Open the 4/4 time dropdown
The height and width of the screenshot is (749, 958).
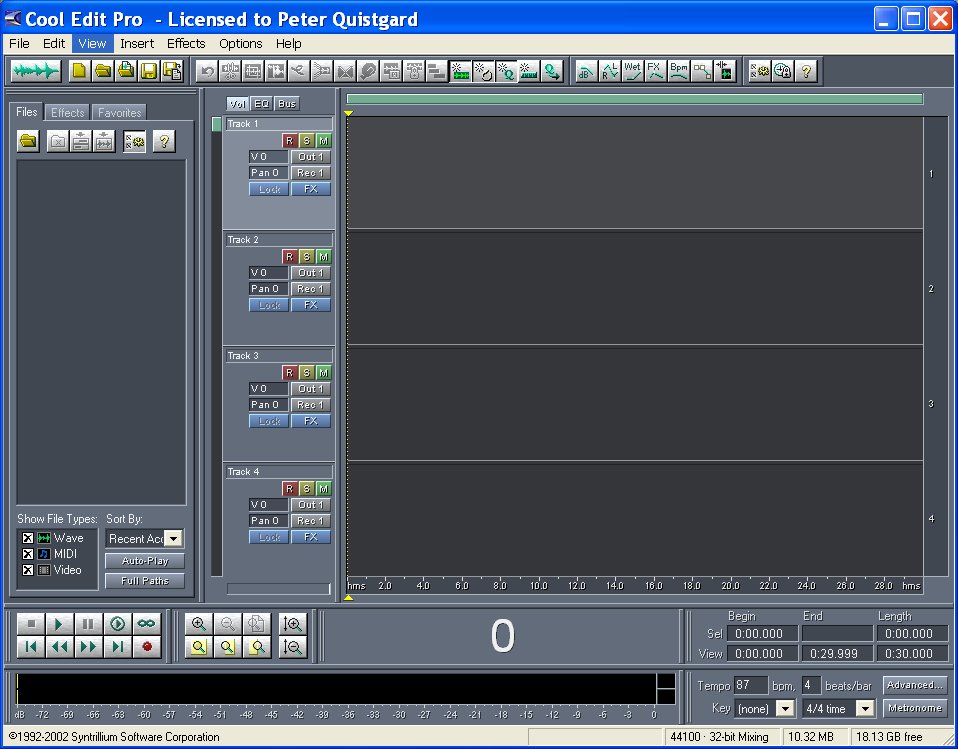click(865, 709)
